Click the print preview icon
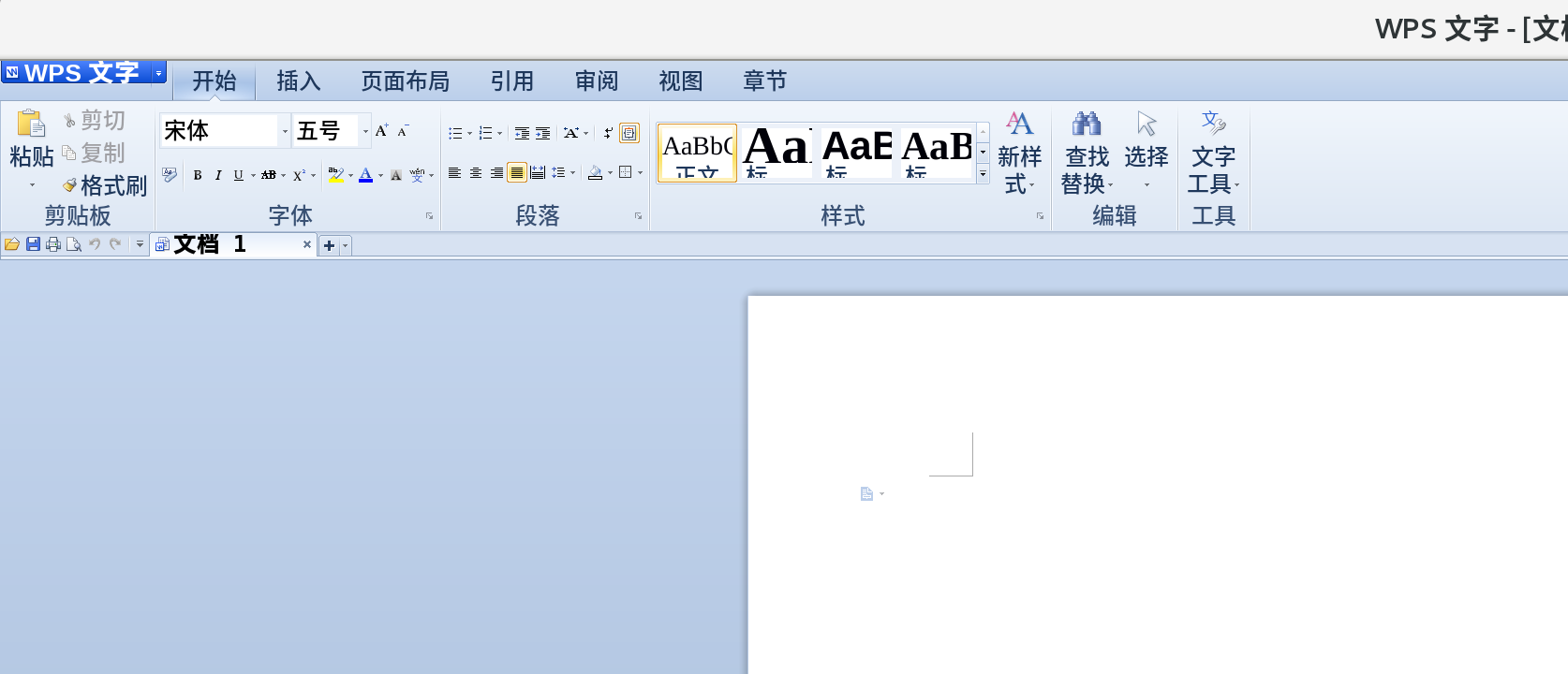Image resolution: width=1568 pixels, height=674 pixels. tap(74, 244)
